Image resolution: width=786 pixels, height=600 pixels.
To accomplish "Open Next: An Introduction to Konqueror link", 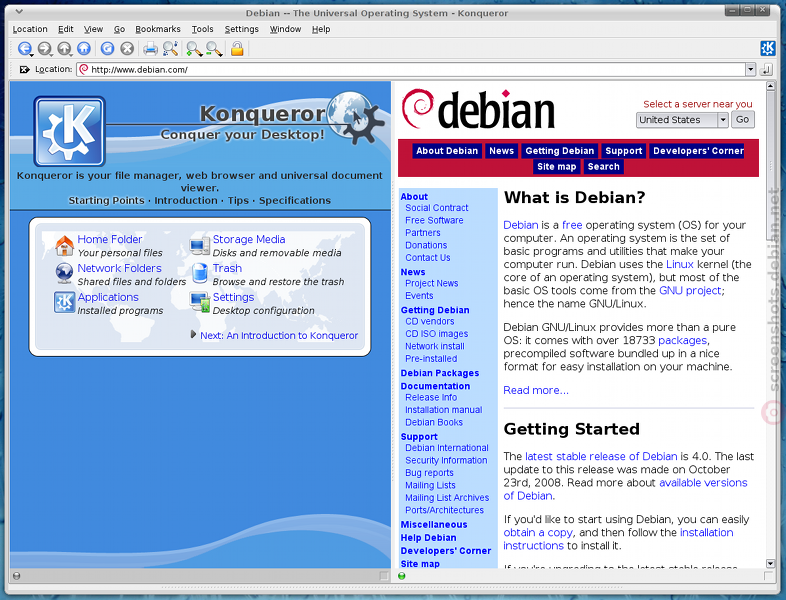I will click(279, 335).
